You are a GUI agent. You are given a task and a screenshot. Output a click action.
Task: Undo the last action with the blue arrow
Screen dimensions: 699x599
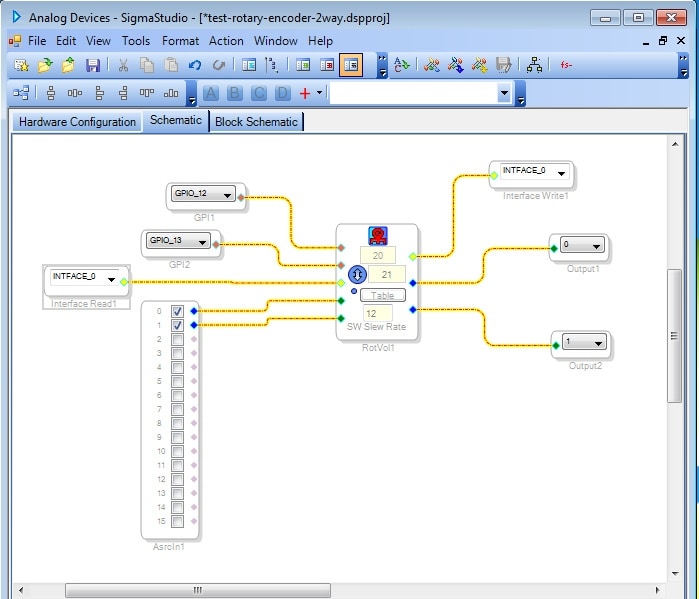[195, 65]
